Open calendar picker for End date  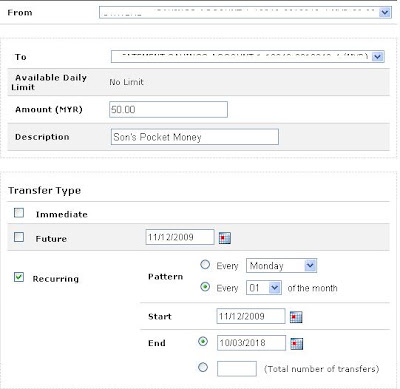coord(297,343)
